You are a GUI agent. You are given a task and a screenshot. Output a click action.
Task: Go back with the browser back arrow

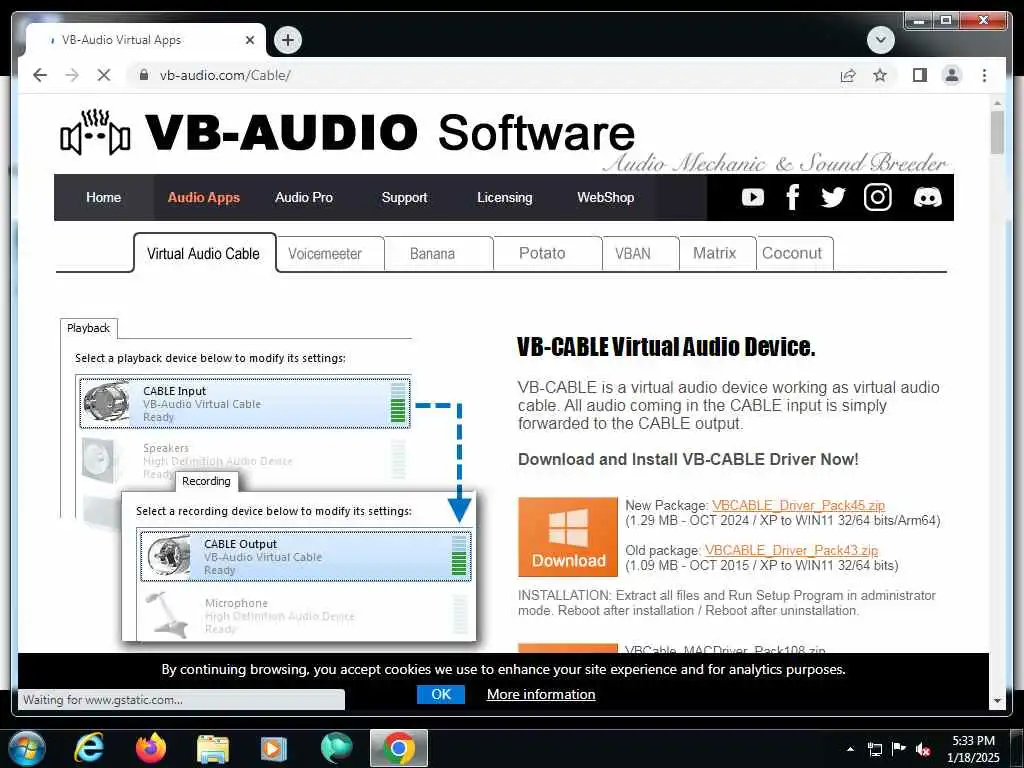[40, 75]
